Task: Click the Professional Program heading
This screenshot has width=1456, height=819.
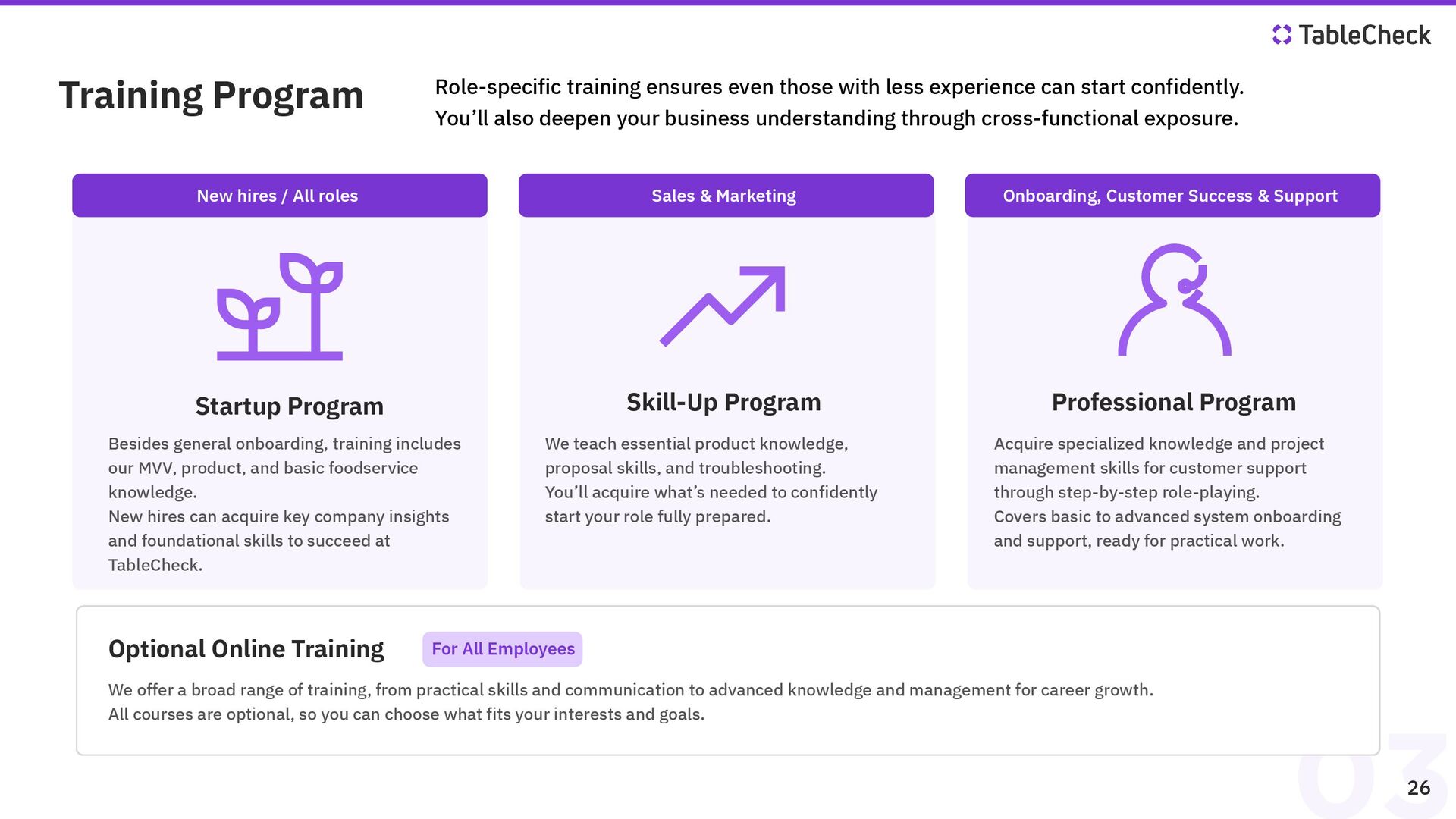Action: pyautogui.click(x=1174, y=403)
